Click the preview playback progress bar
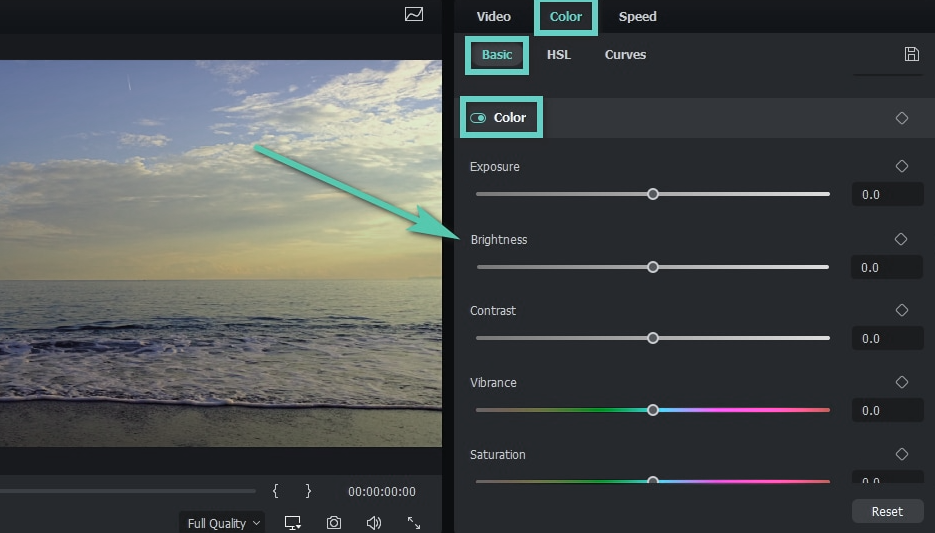The image size is (935, 533). [x=128, y=491]
